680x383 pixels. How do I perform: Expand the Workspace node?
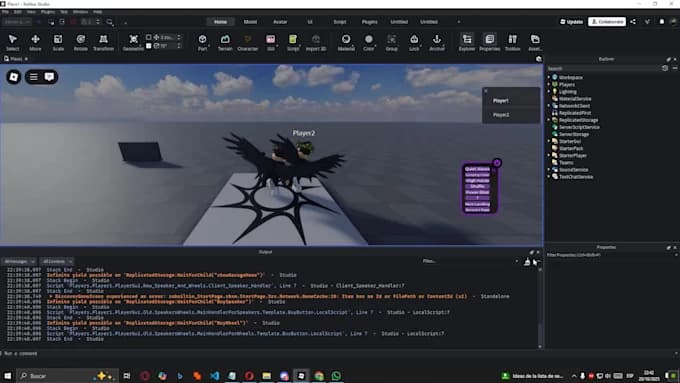coord(549,77)
